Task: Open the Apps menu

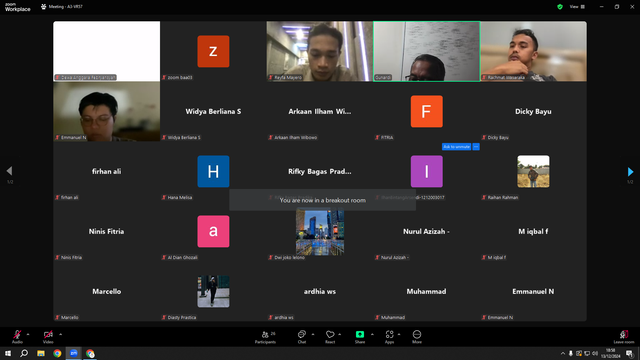Action: pyautogui.click(x=389, y=337)
